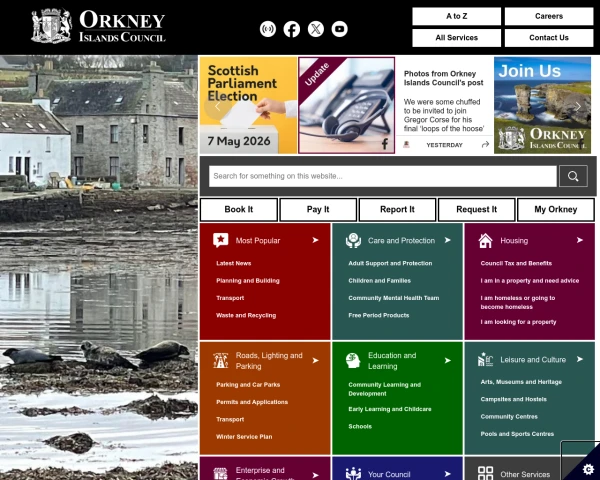Expand Care and Protection with its arrow
Viewport: 600px width, 480px height.
click(448, 240)
